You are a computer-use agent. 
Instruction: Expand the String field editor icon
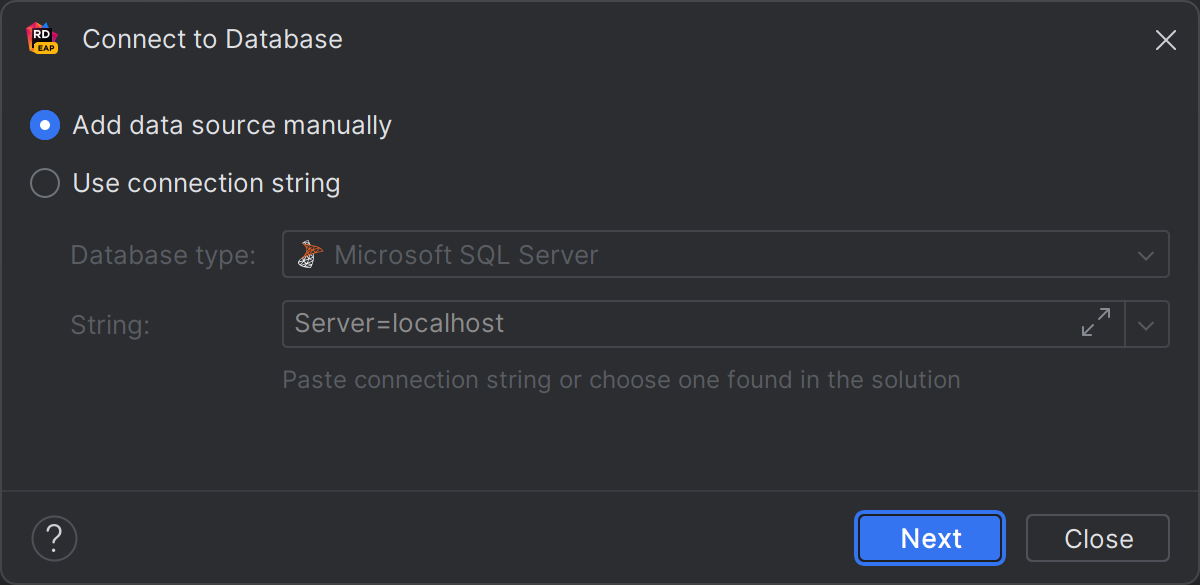[1096, 323]
